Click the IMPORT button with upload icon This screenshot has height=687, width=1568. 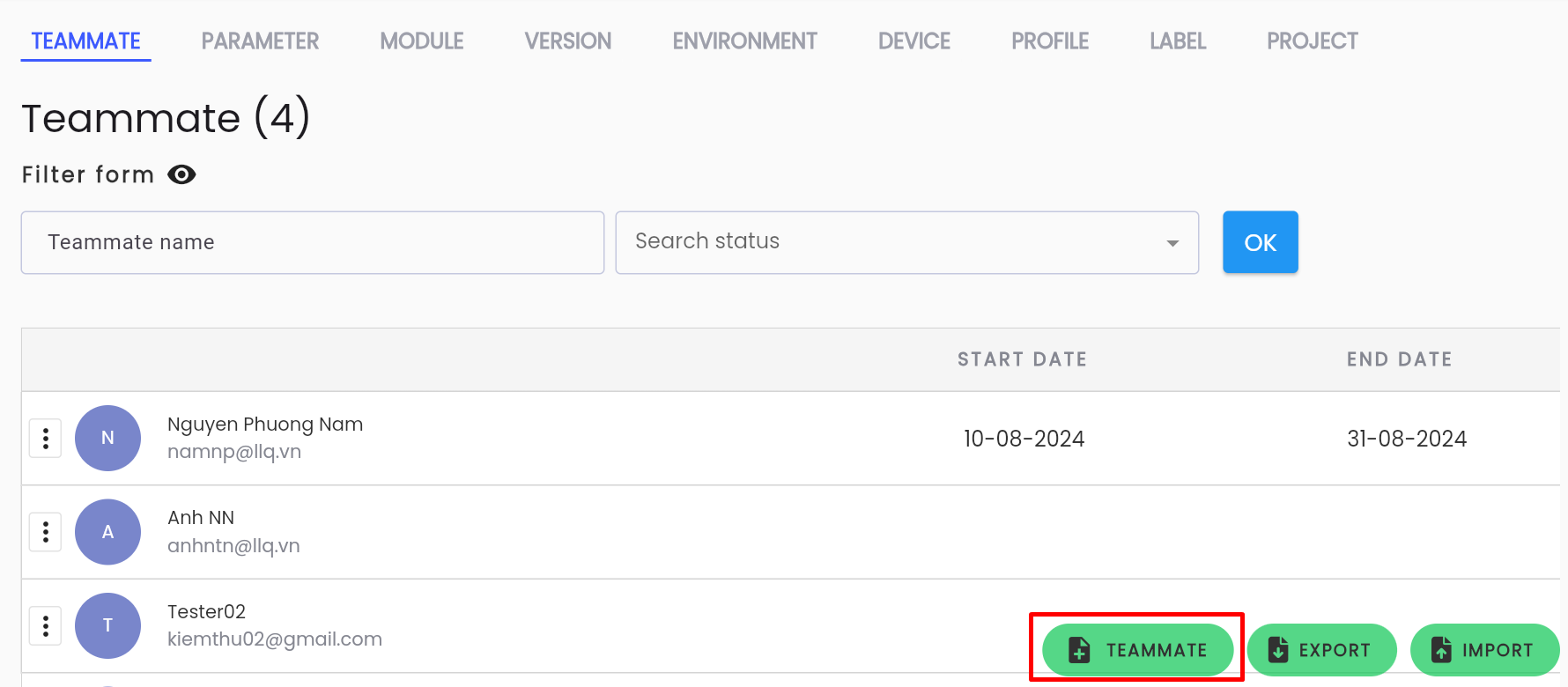tap(1484, 650)
